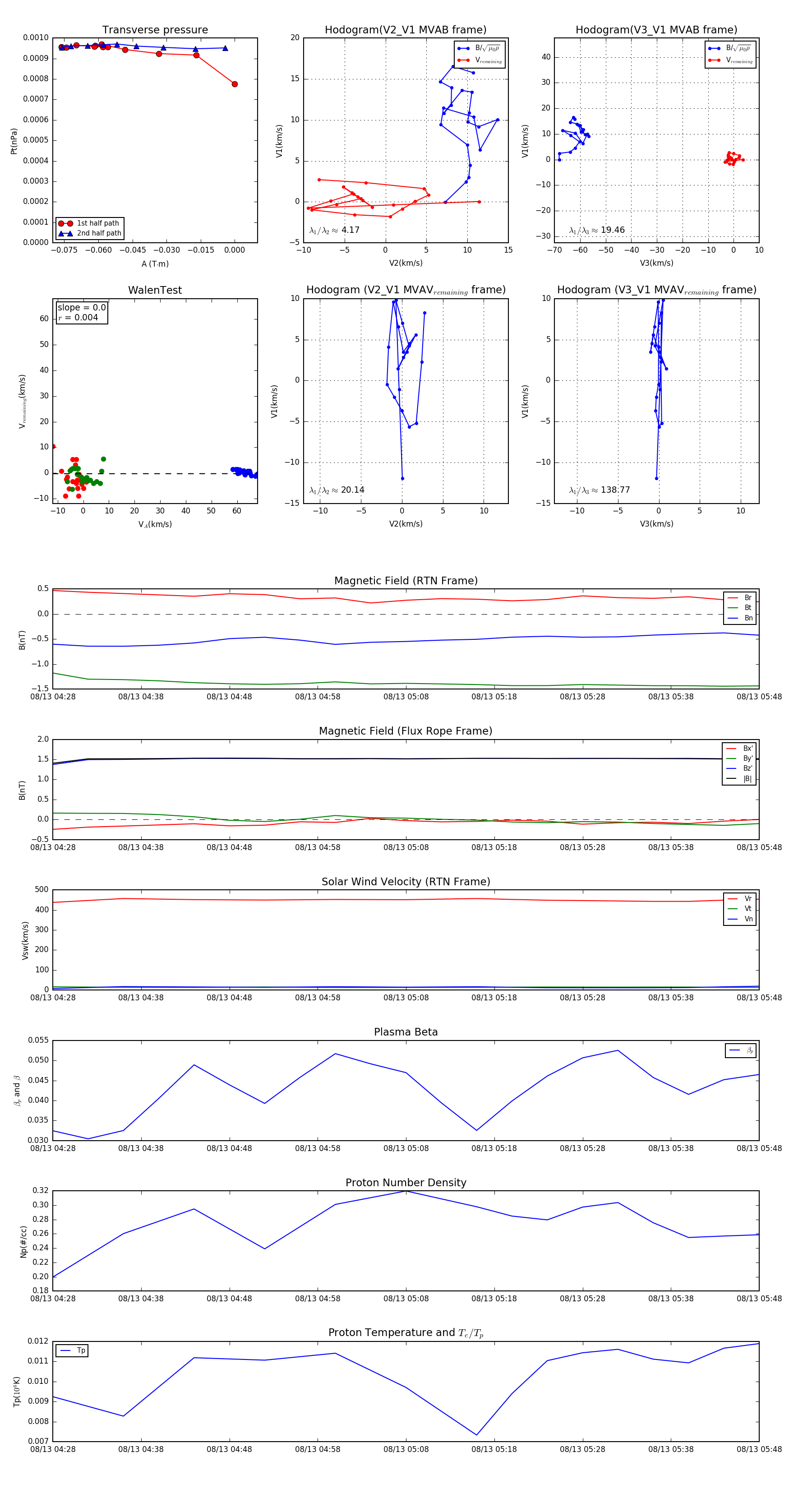The height and width of the screenshot is (1489, 812).
Task: Click the "Hodogram(V3_V1 MVAB frame)" title
Action: pos(656,30)
